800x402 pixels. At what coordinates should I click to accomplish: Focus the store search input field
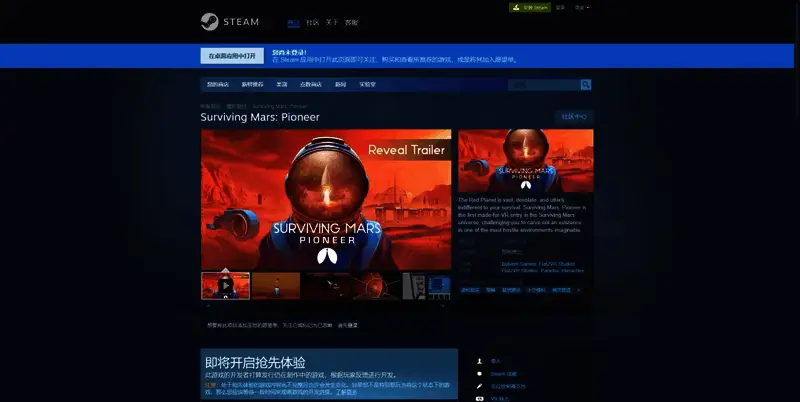pyautogui.click(x=544, y=85)
